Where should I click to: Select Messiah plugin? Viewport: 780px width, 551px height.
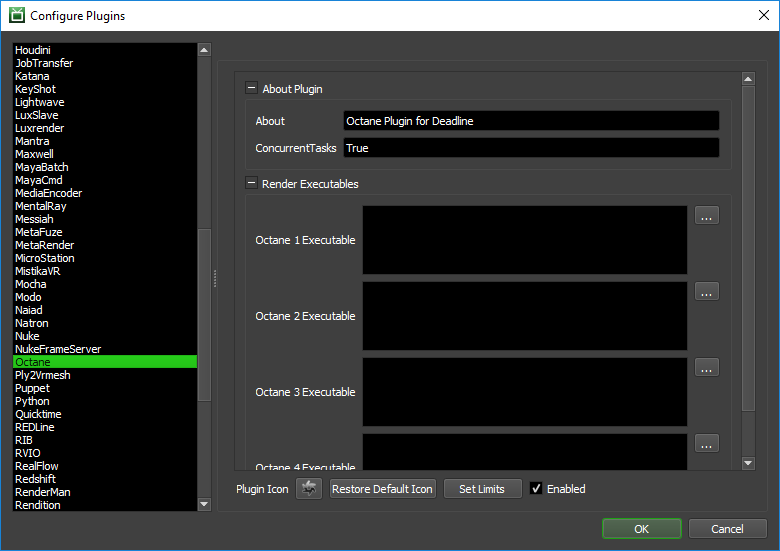click(105, 219)
